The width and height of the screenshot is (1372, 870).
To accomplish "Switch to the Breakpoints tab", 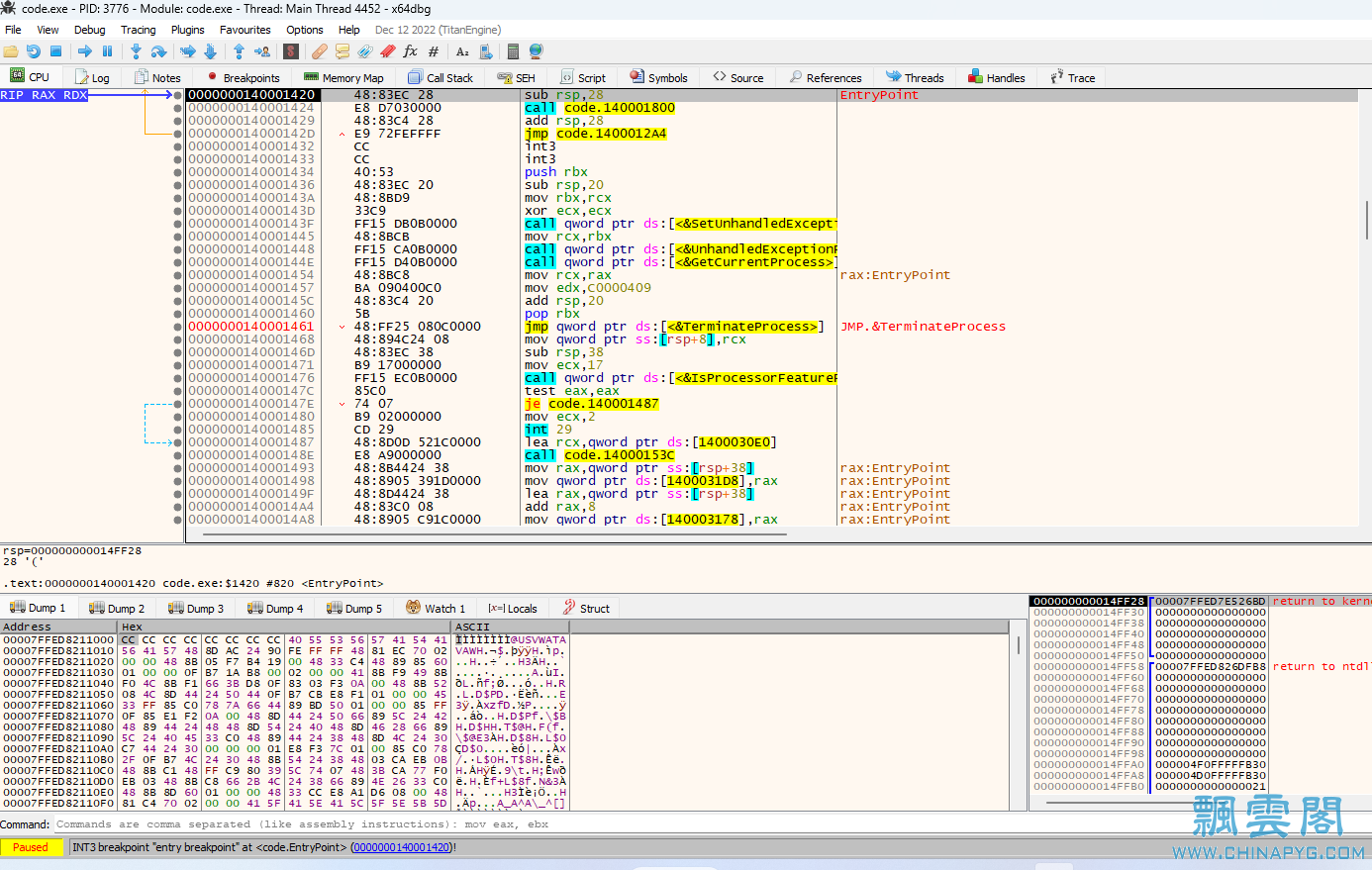I will 244,77.
